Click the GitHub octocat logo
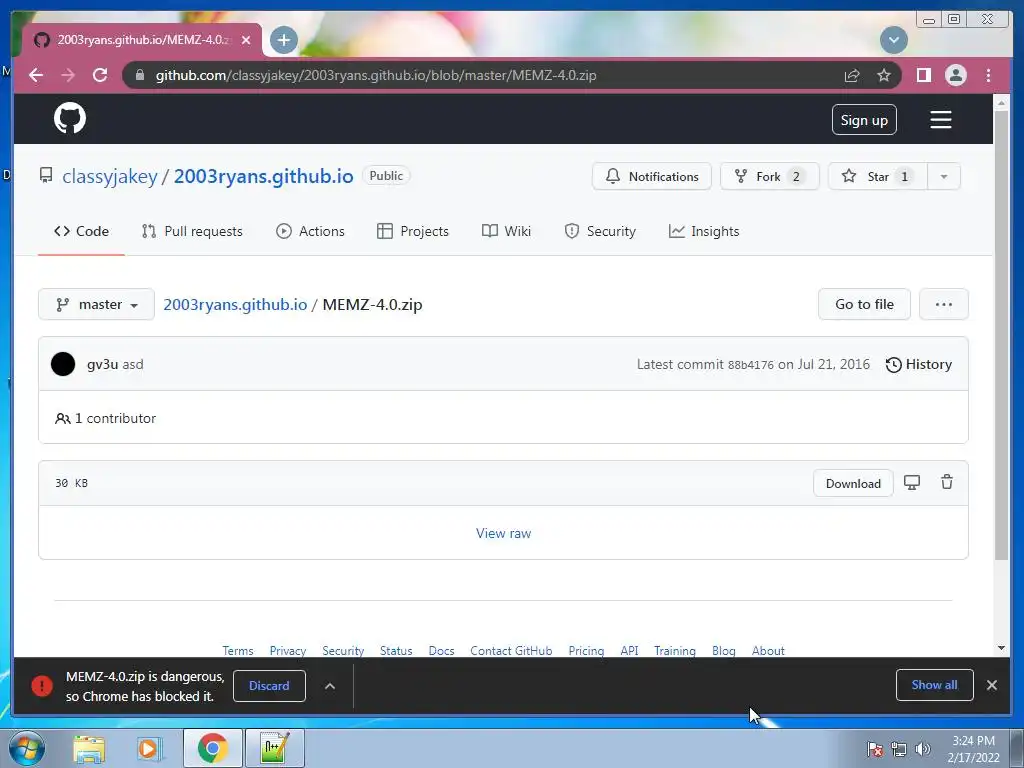1024x768 pixels. tap(70, 118)
